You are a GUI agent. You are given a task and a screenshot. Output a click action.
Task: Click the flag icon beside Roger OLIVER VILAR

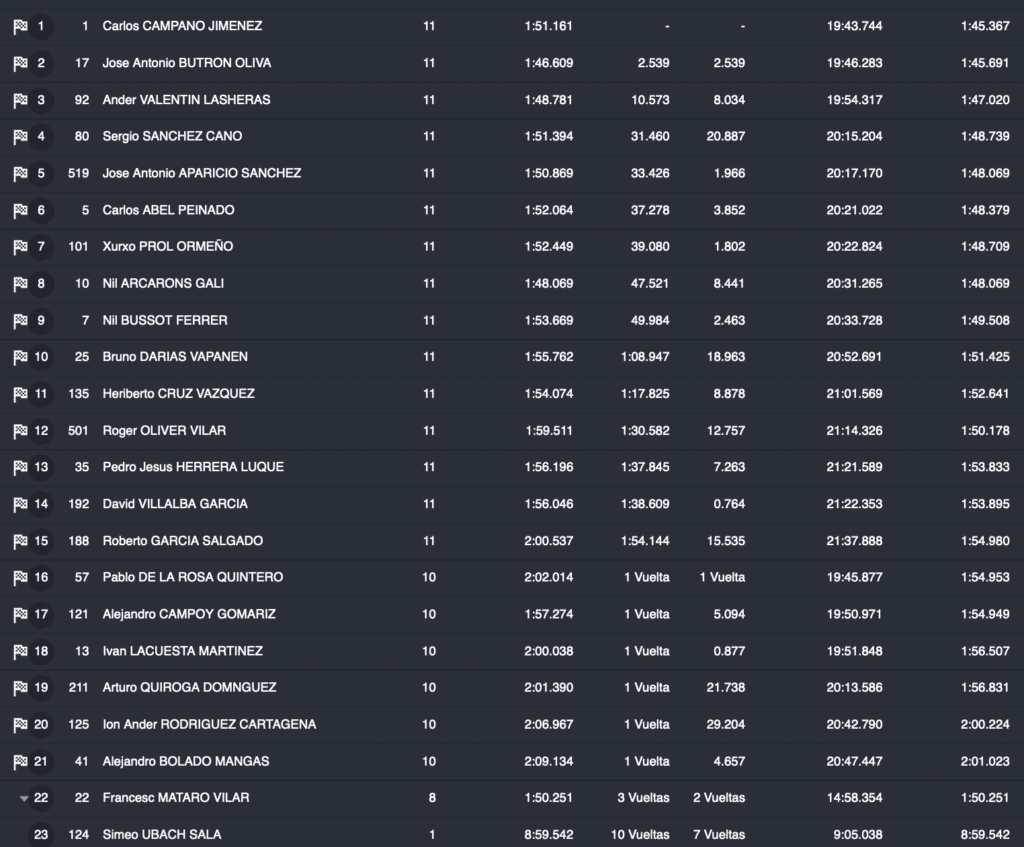coord(20,431)
